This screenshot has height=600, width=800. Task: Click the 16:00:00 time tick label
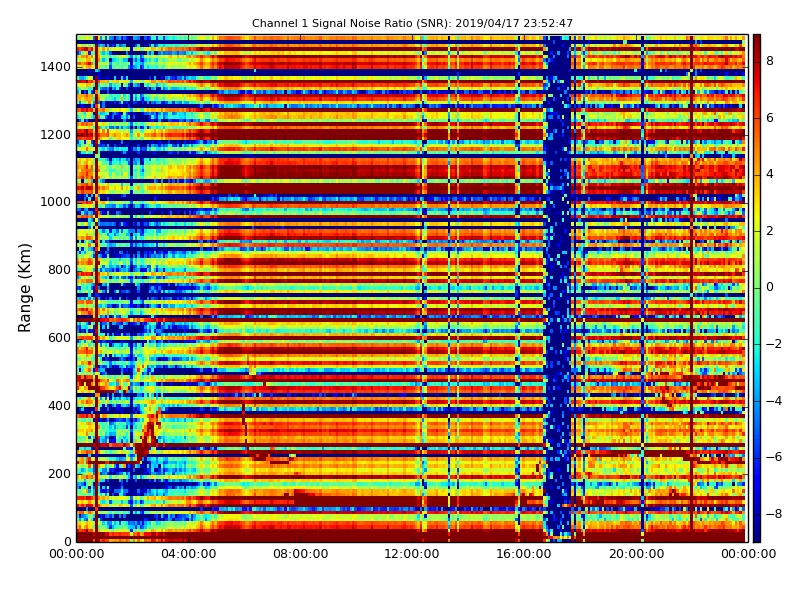[x=524, y=554]
